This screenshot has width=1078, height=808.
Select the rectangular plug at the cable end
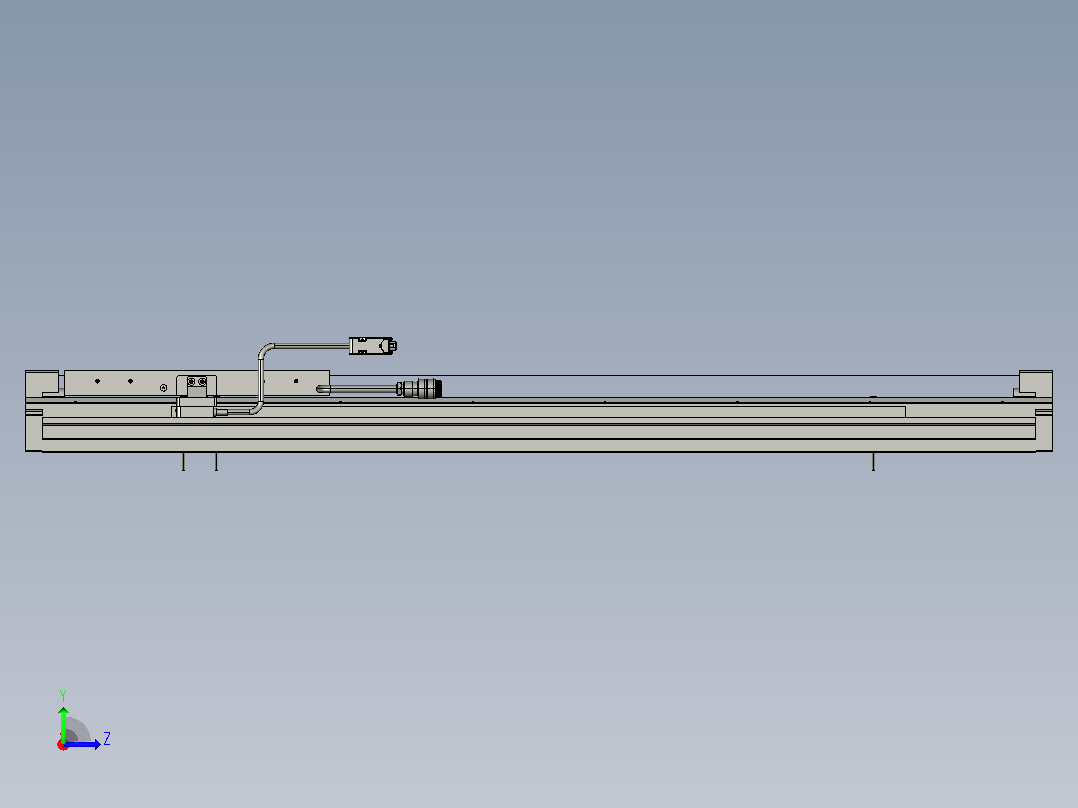pos(373,346)
